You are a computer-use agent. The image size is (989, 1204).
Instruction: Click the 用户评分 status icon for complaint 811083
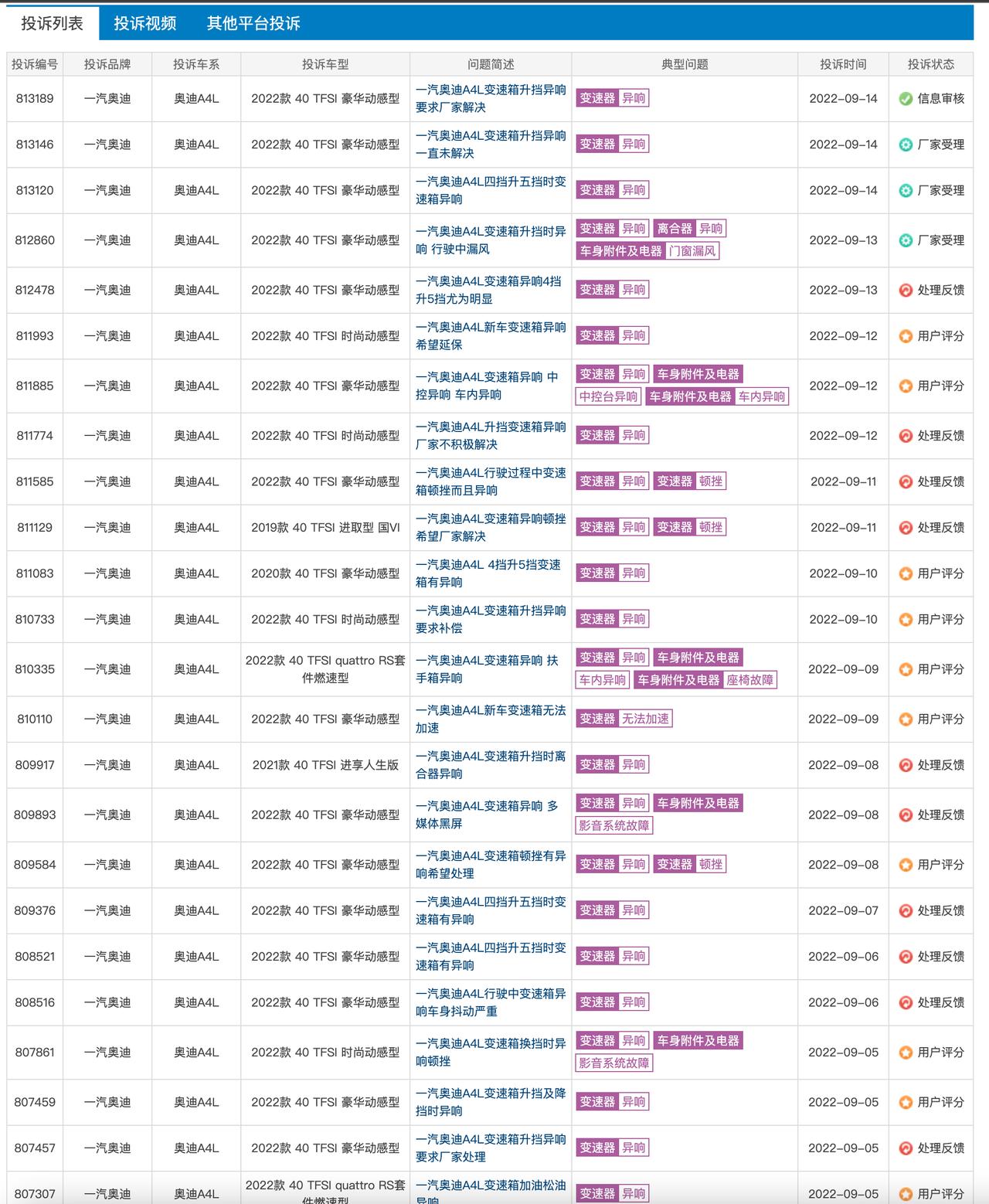(x=906, y=573)
